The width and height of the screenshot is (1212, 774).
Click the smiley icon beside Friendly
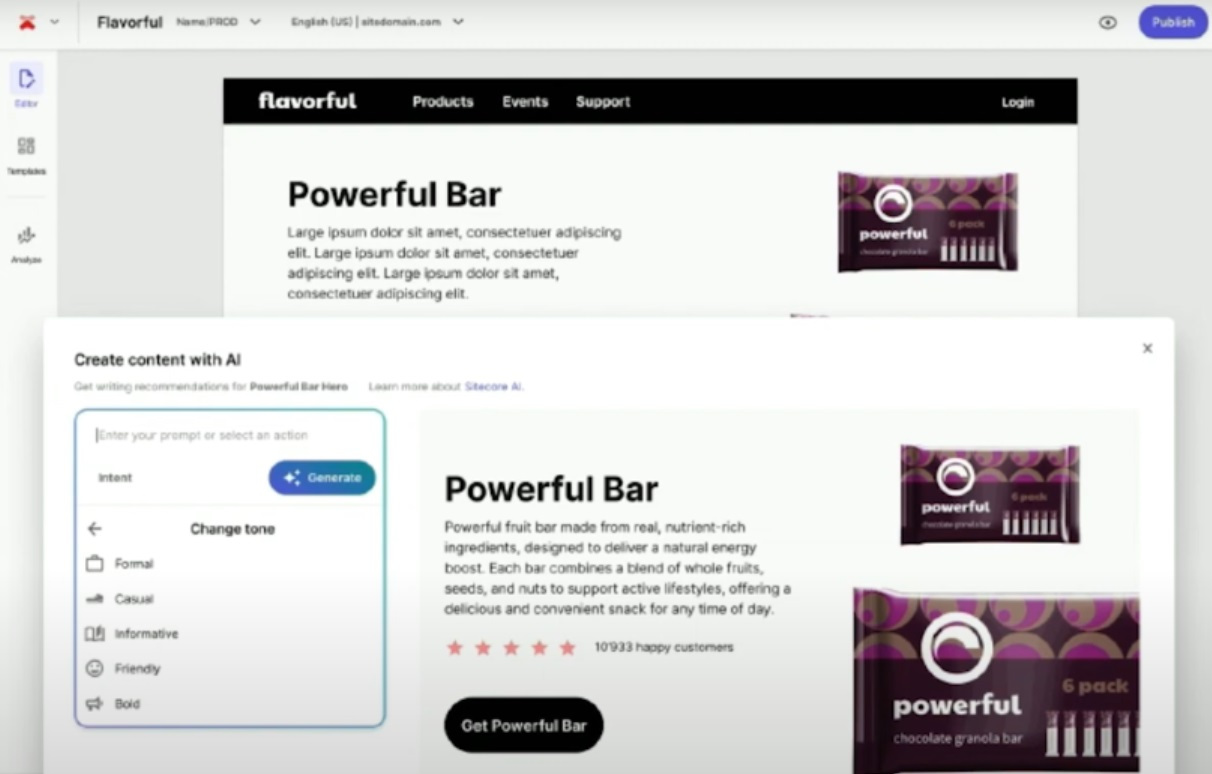95,669
